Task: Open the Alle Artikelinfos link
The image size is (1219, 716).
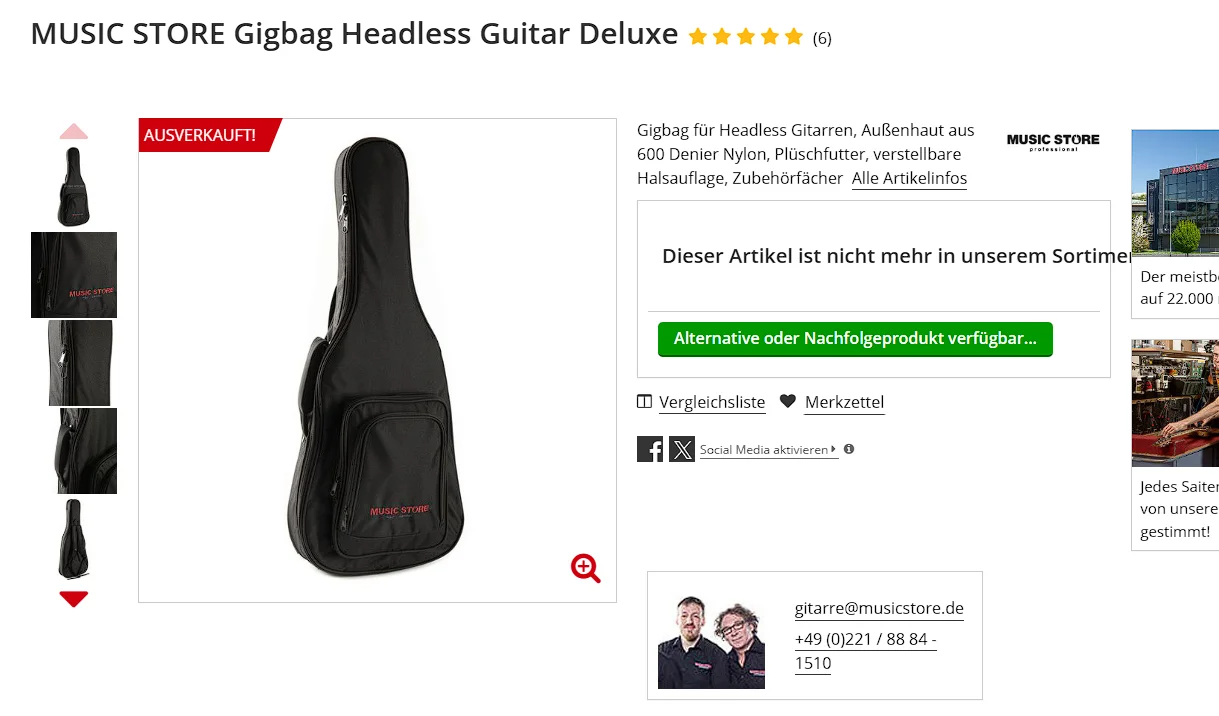Action: pyautogui.click(x=909, y=179)
